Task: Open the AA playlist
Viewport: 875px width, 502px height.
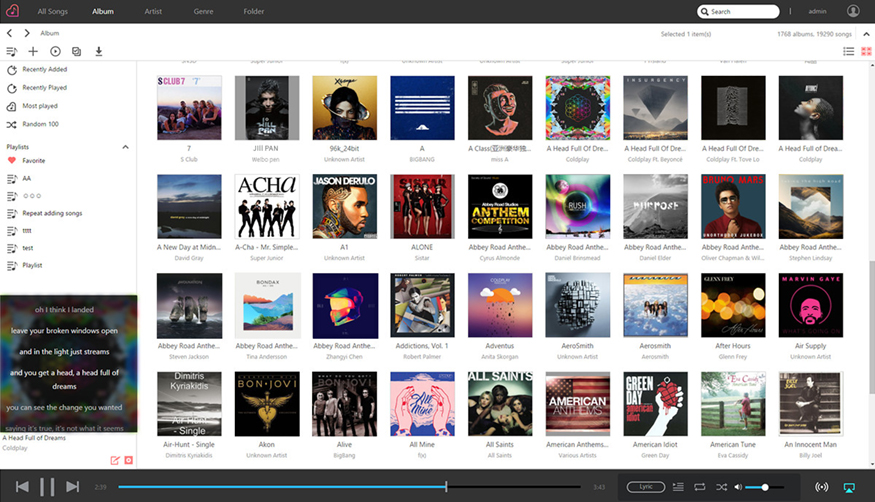Action: point(26,178)
